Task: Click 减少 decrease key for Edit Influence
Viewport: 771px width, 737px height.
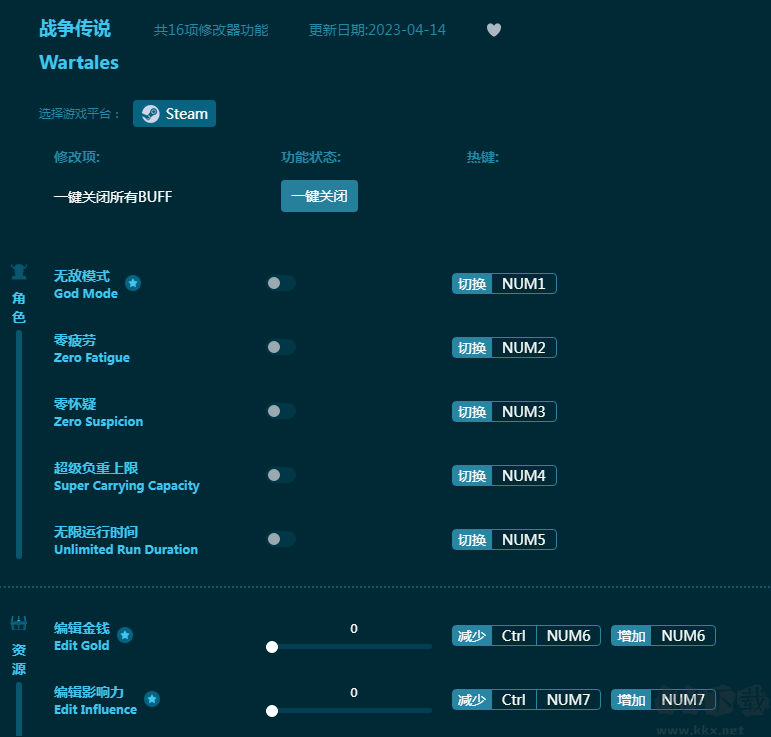Action: tap(472, 700)
